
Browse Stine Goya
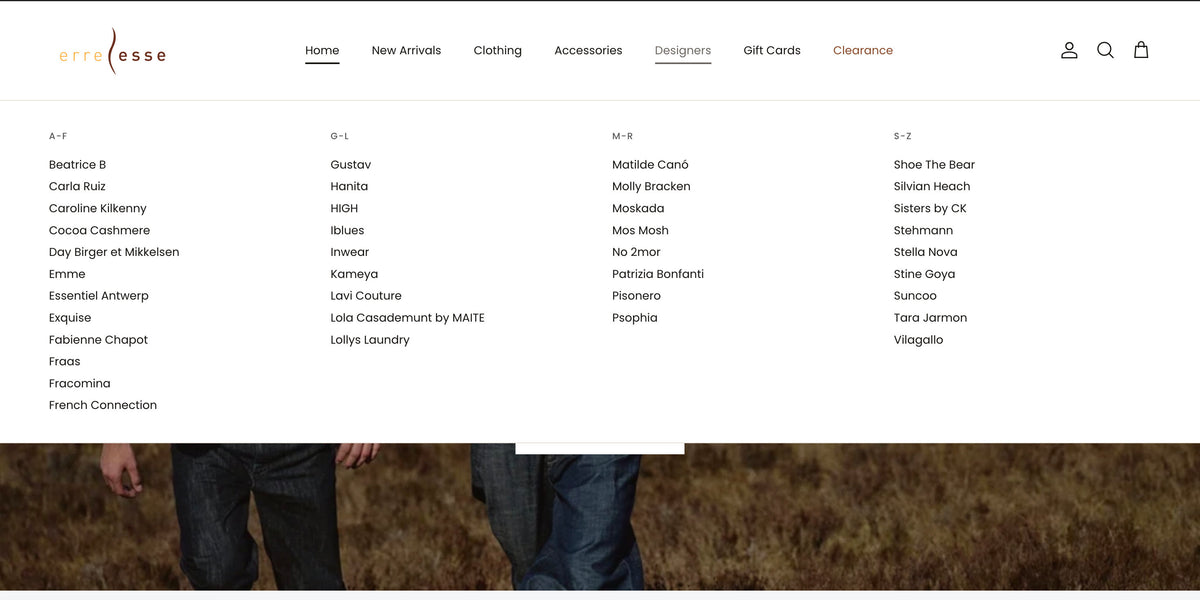(x=924, y=274)
